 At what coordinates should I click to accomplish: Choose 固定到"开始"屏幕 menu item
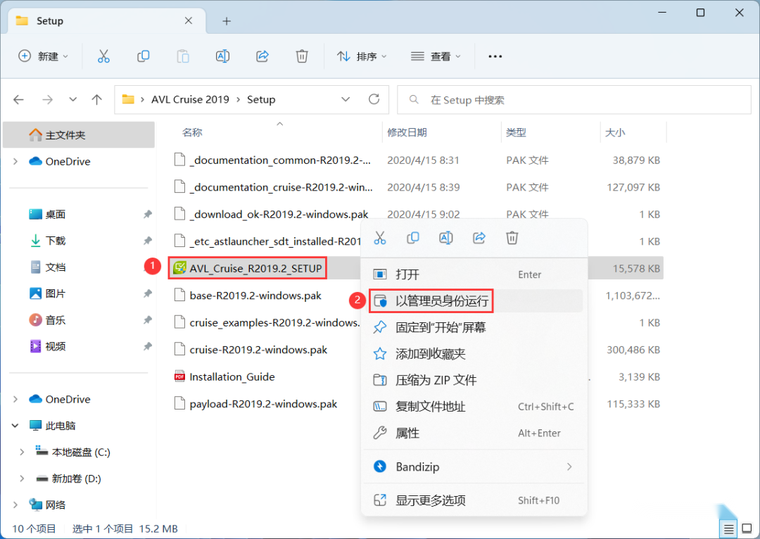474,327
